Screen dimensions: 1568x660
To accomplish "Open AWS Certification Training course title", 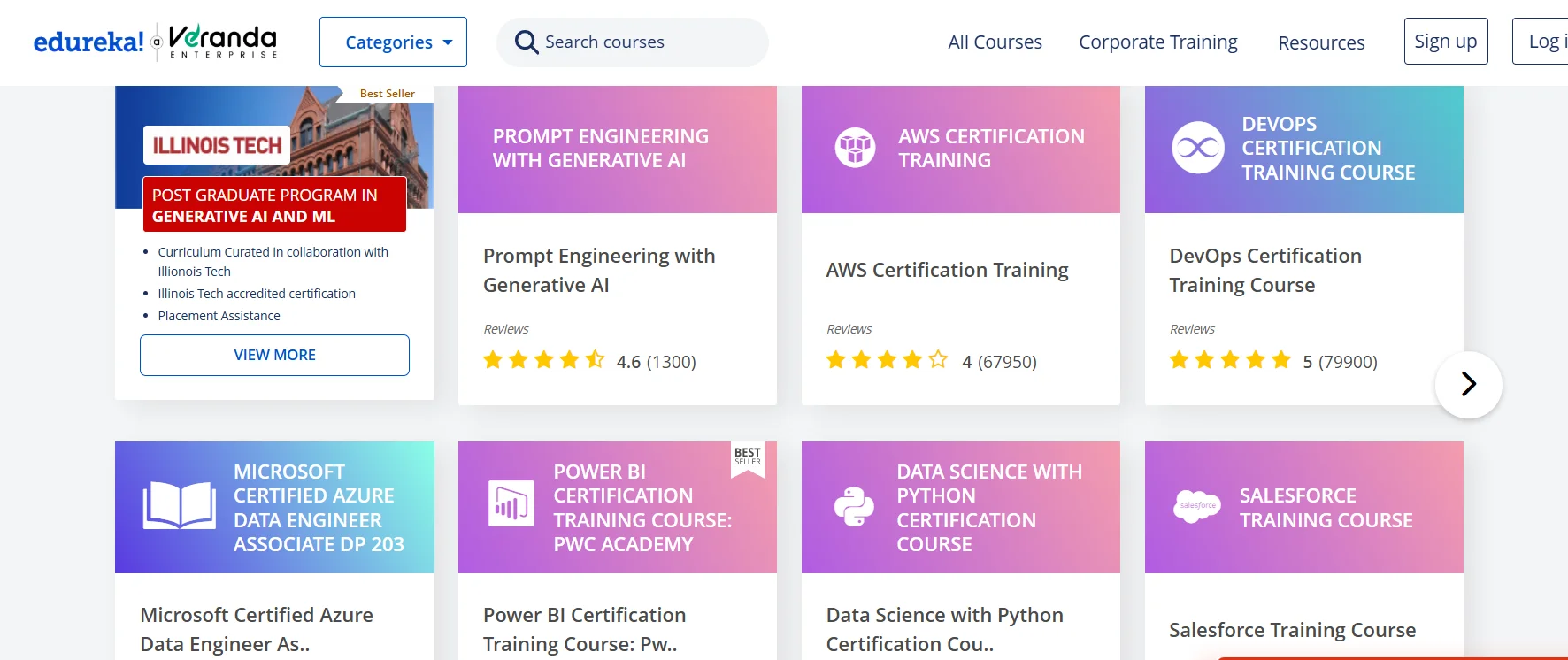I will (947, 270).
